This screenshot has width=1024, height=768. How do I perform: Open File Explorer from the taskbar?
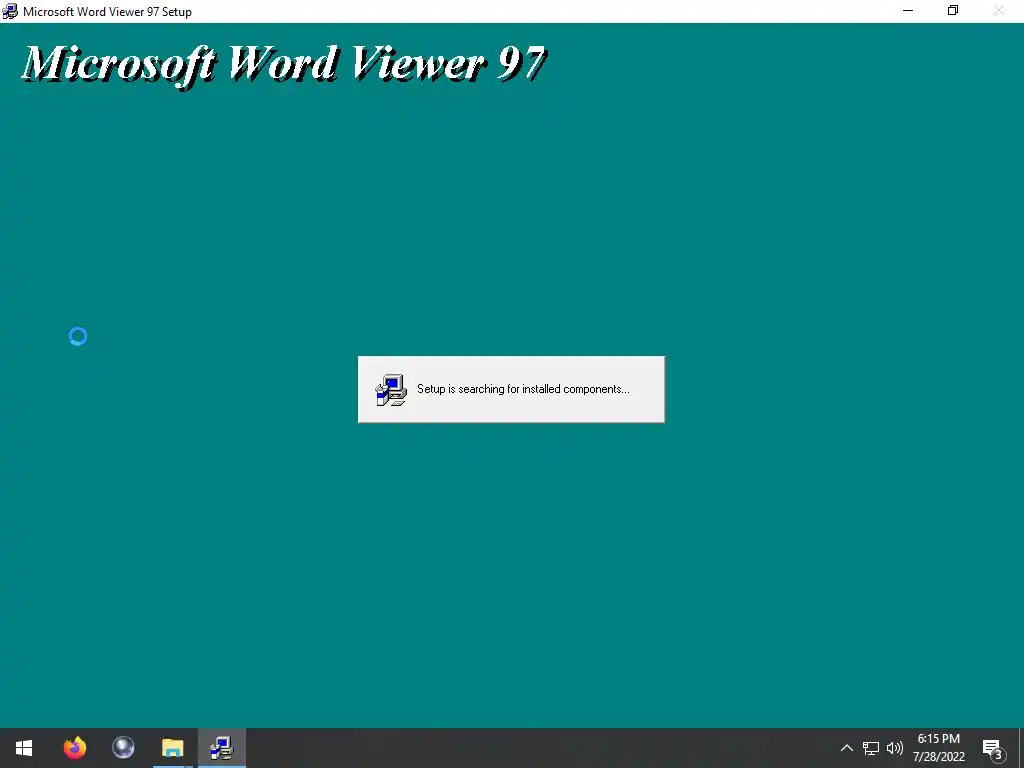click(x=172, y=748)
